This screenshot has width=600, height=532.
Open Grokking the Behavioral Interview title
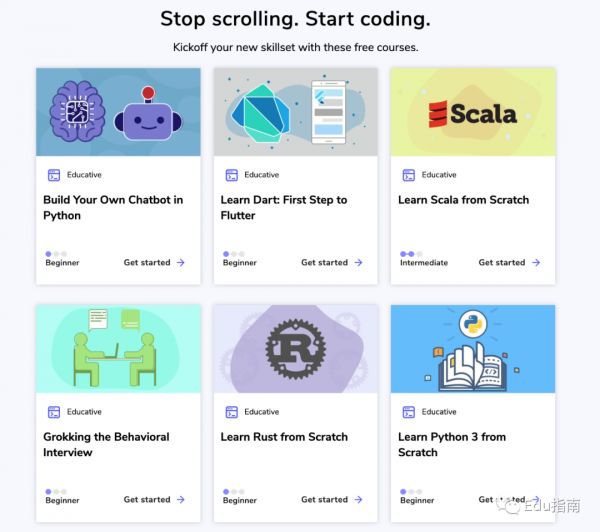click(106, 444)
